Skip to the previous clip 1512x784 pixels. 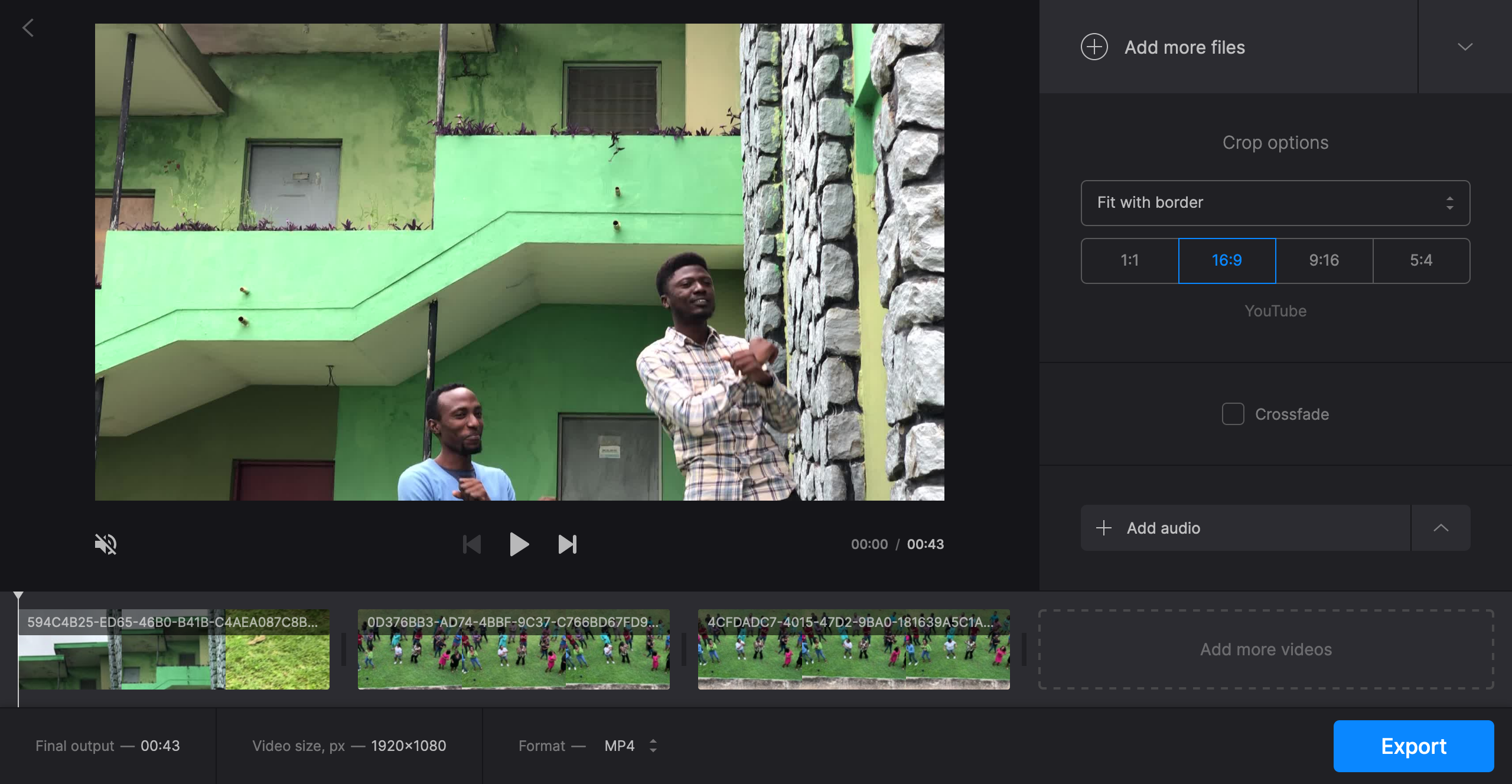click(x=472, y=544)
